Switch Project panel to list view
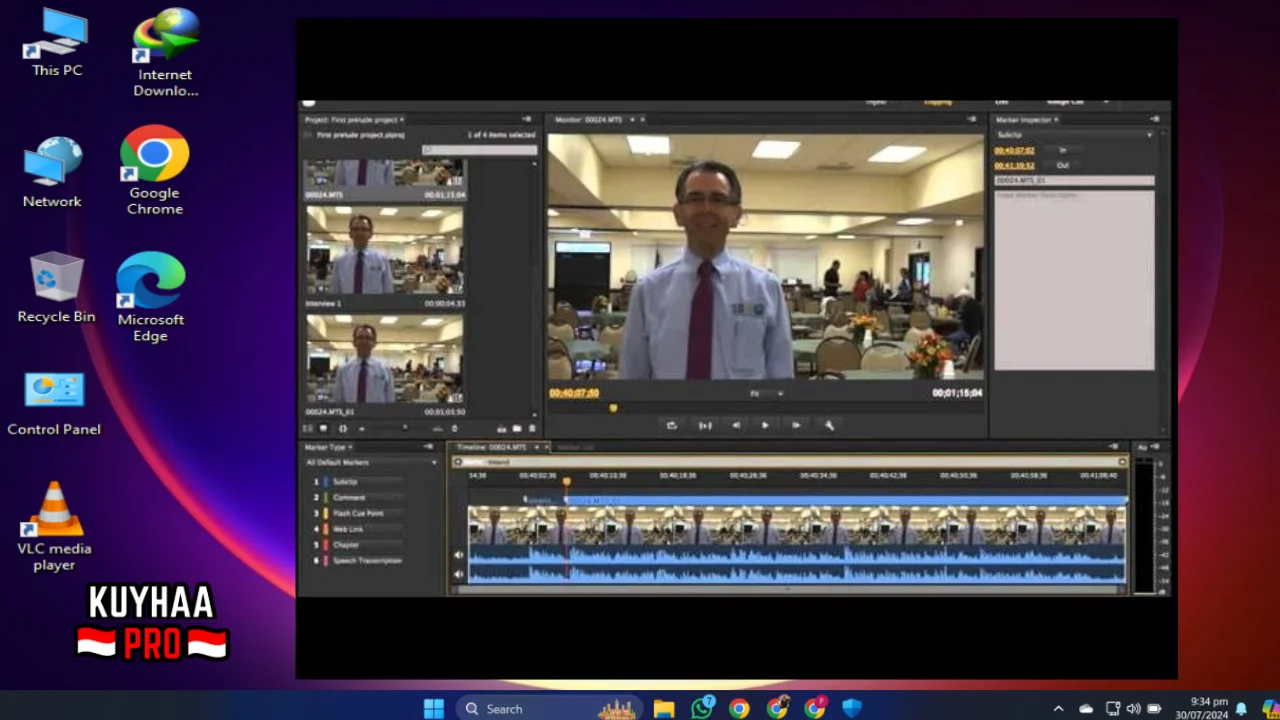1280x720 pixels. coord(308,428)
